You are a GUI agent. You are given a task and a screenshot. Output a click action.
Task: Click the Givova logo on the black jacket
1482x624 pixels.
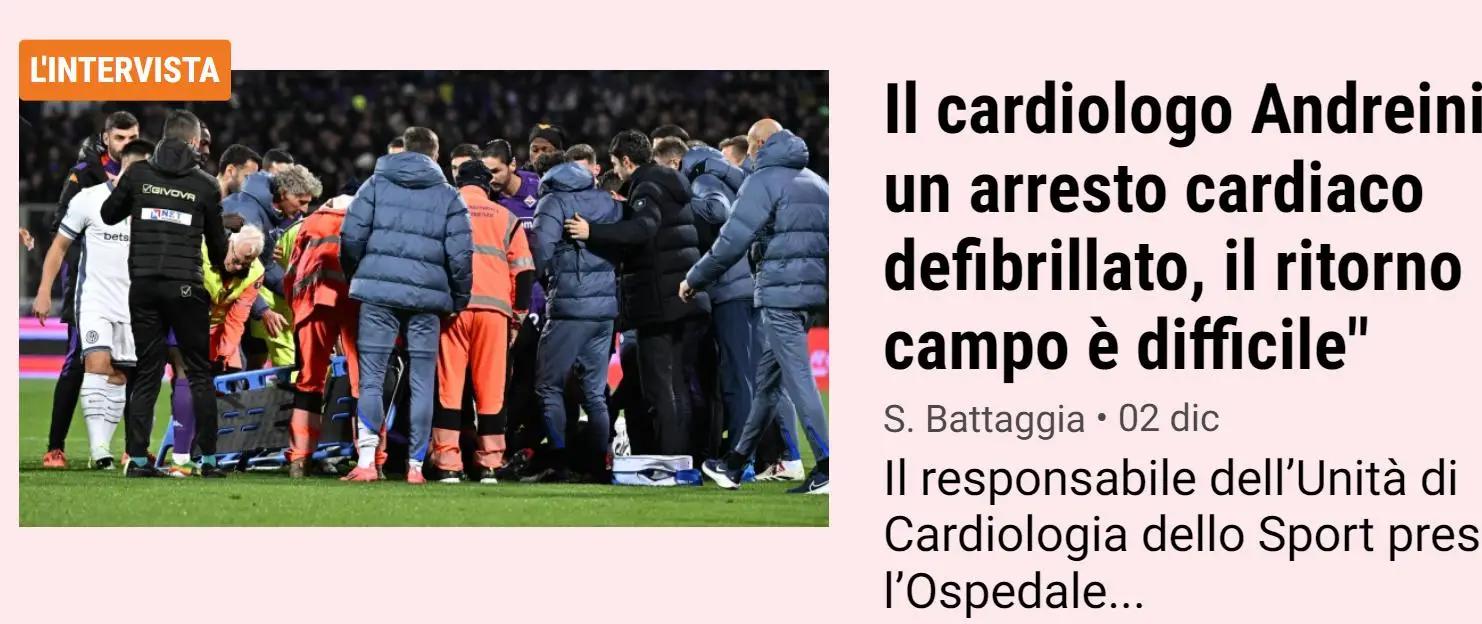click(x=168, y=191)
